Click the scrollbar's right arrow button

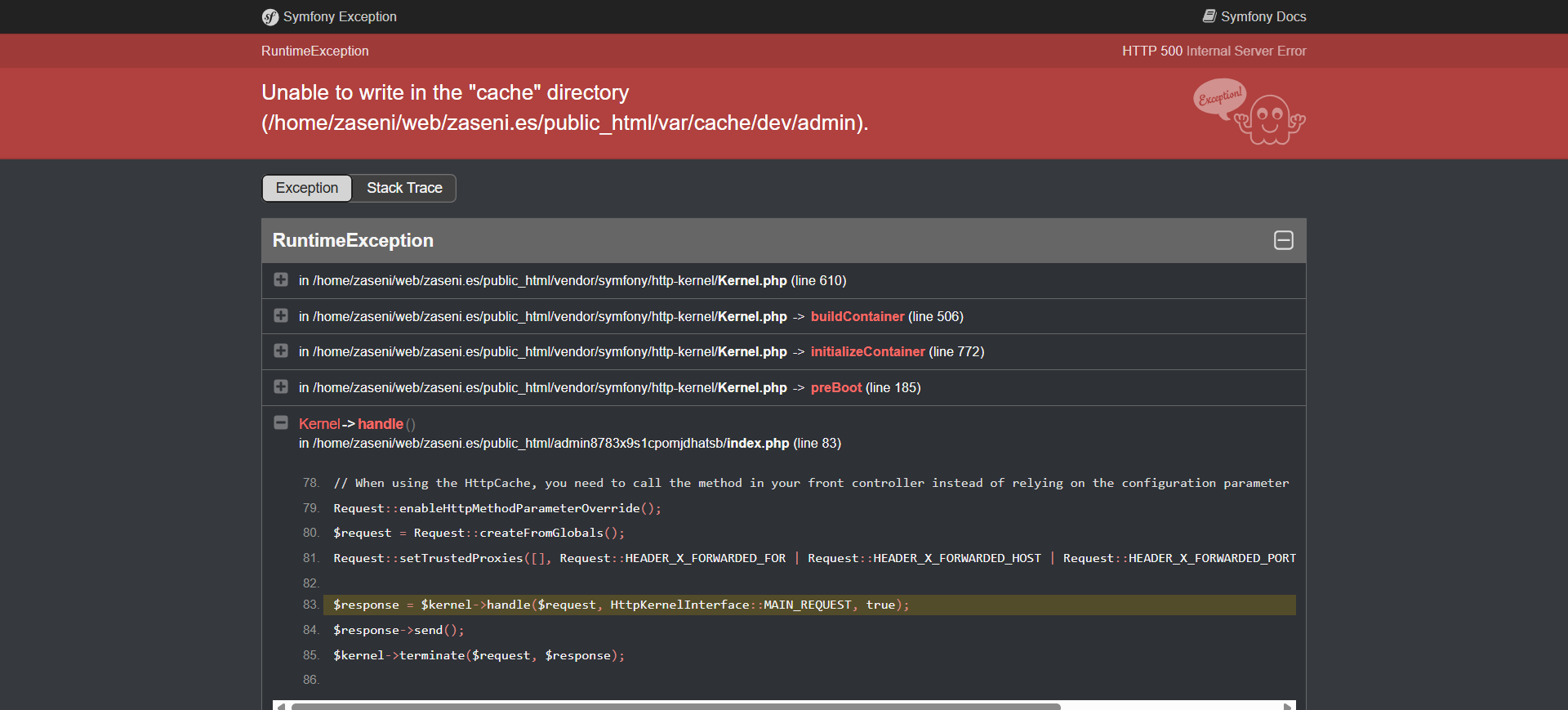click(1288, 706)
